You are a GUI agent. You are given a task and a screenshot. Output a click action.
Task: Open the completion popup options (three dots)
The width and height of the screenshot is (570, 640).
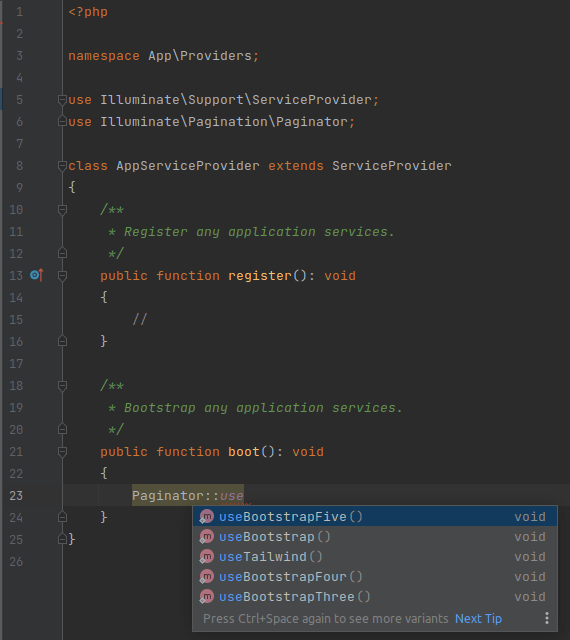(547, 618)
